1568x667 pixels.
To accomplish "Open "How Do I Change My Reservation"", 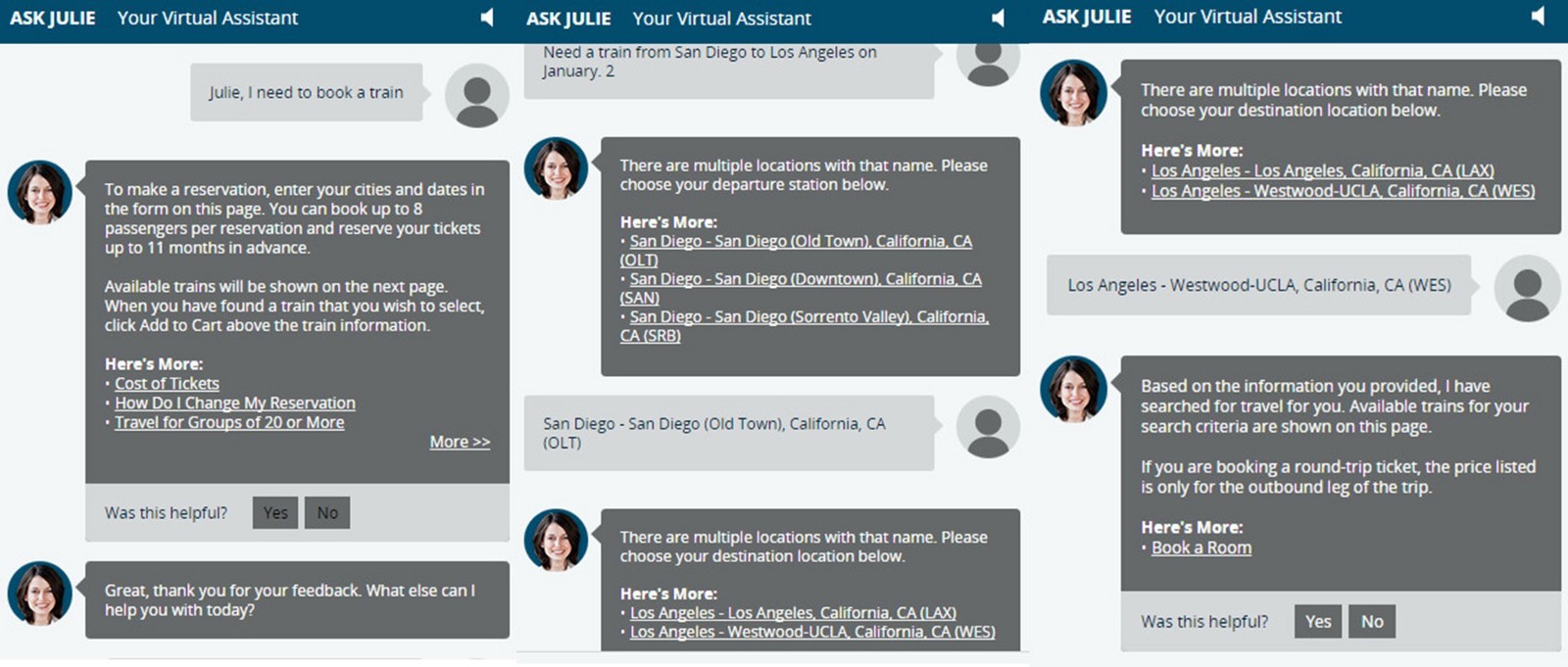I will click(234, 404).
